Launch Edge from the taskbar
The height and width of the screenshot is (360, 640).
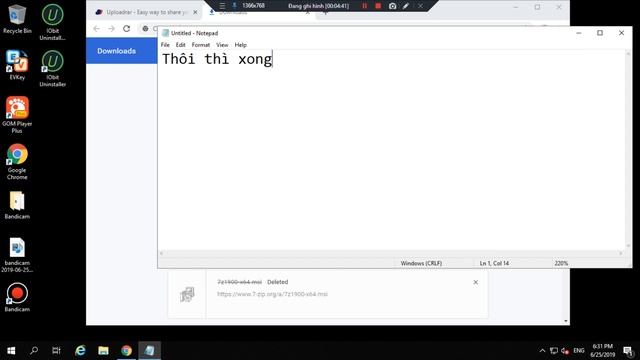click(80, 351)
